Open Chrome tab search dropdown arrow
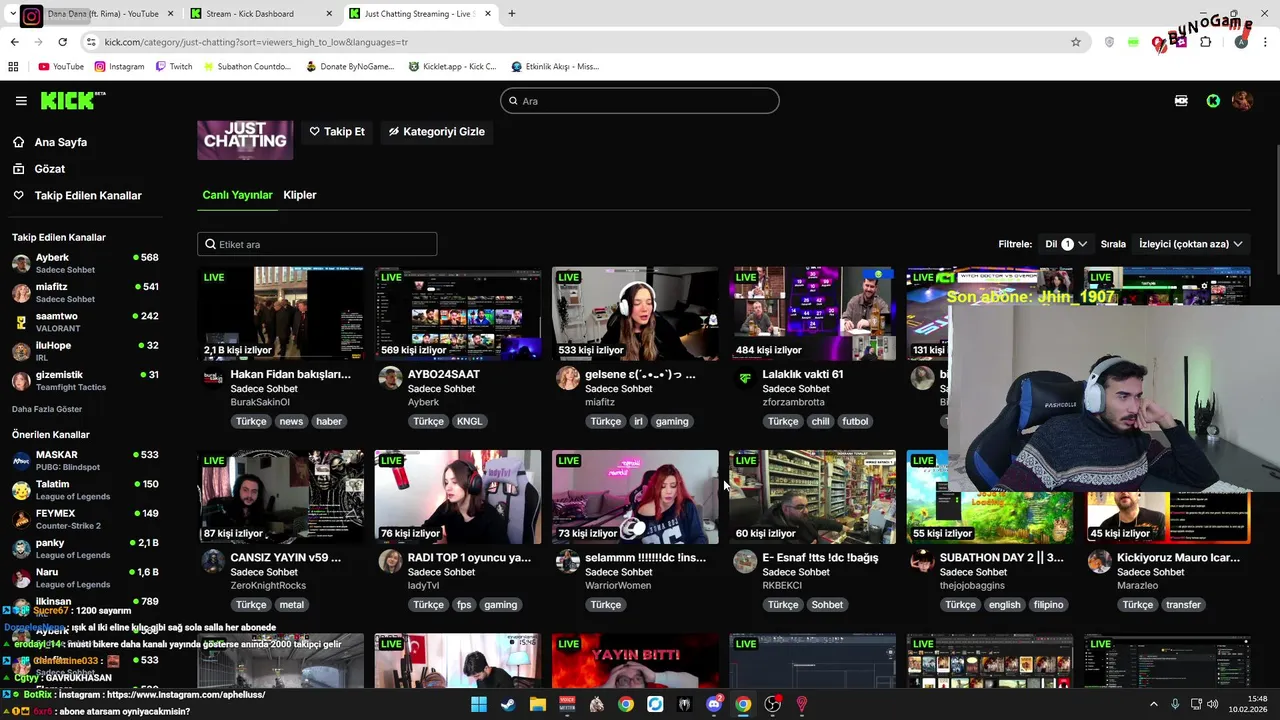1280x720 pixels. click(12, 14)
